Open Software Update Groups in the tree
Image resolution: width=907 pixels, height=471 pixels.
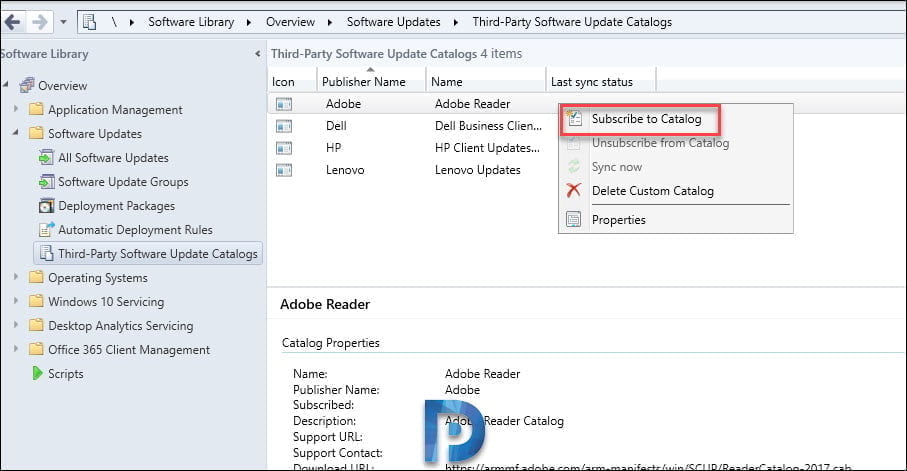tap(123, 182)
